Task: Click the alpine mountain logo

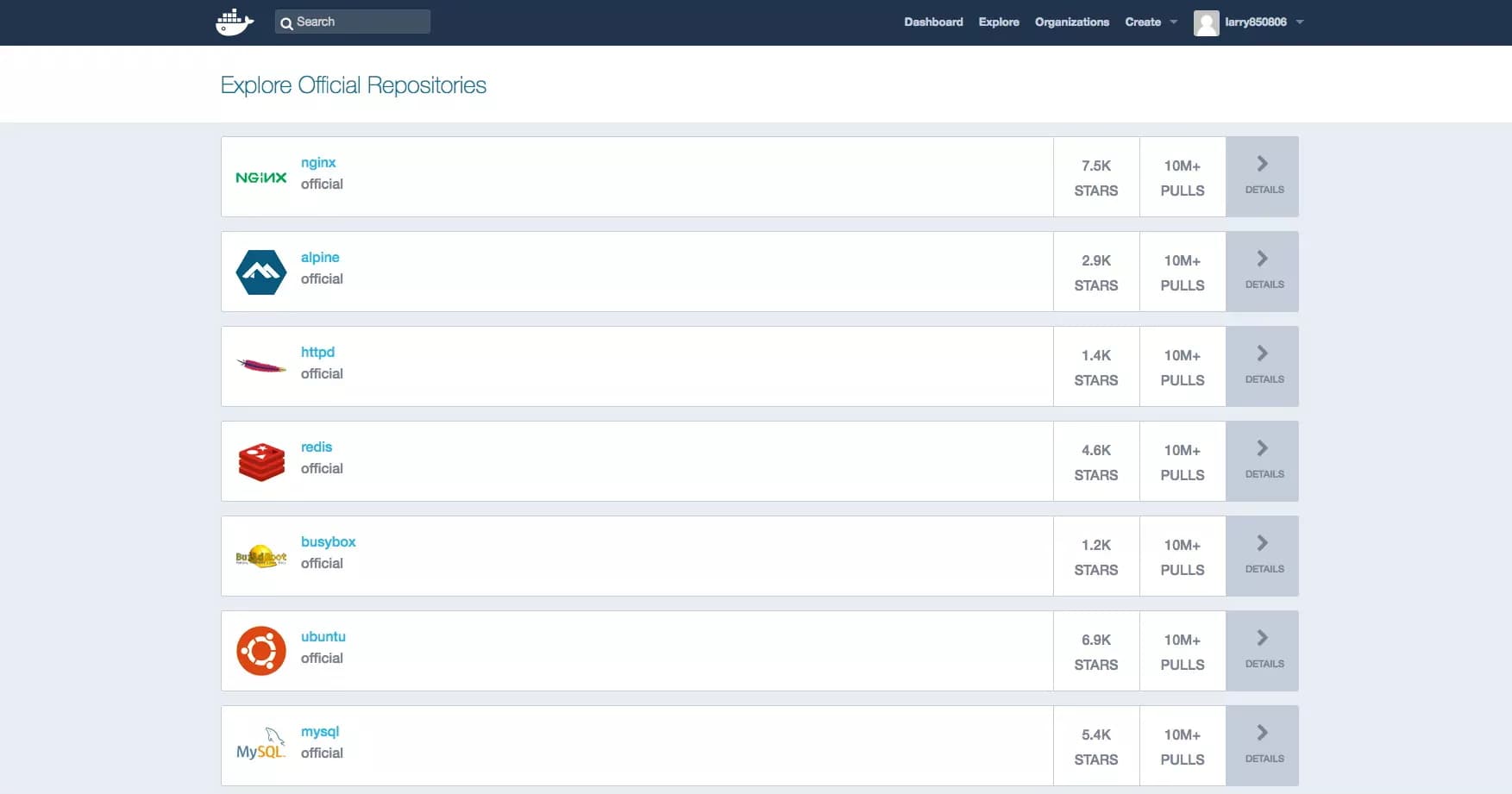Action: [x=260, y=272]
